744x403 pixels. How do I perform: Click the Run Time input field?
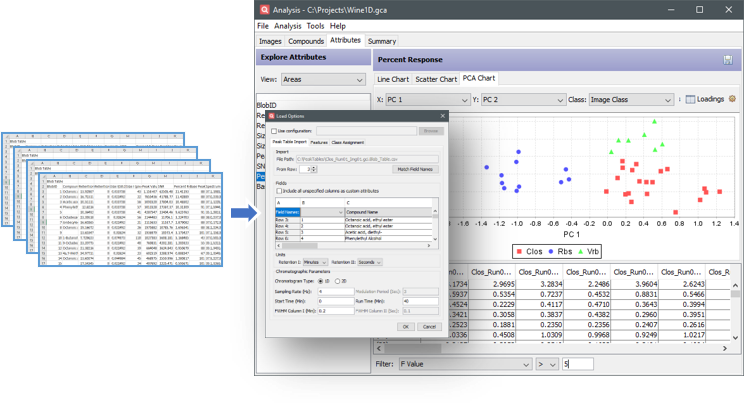420,301
